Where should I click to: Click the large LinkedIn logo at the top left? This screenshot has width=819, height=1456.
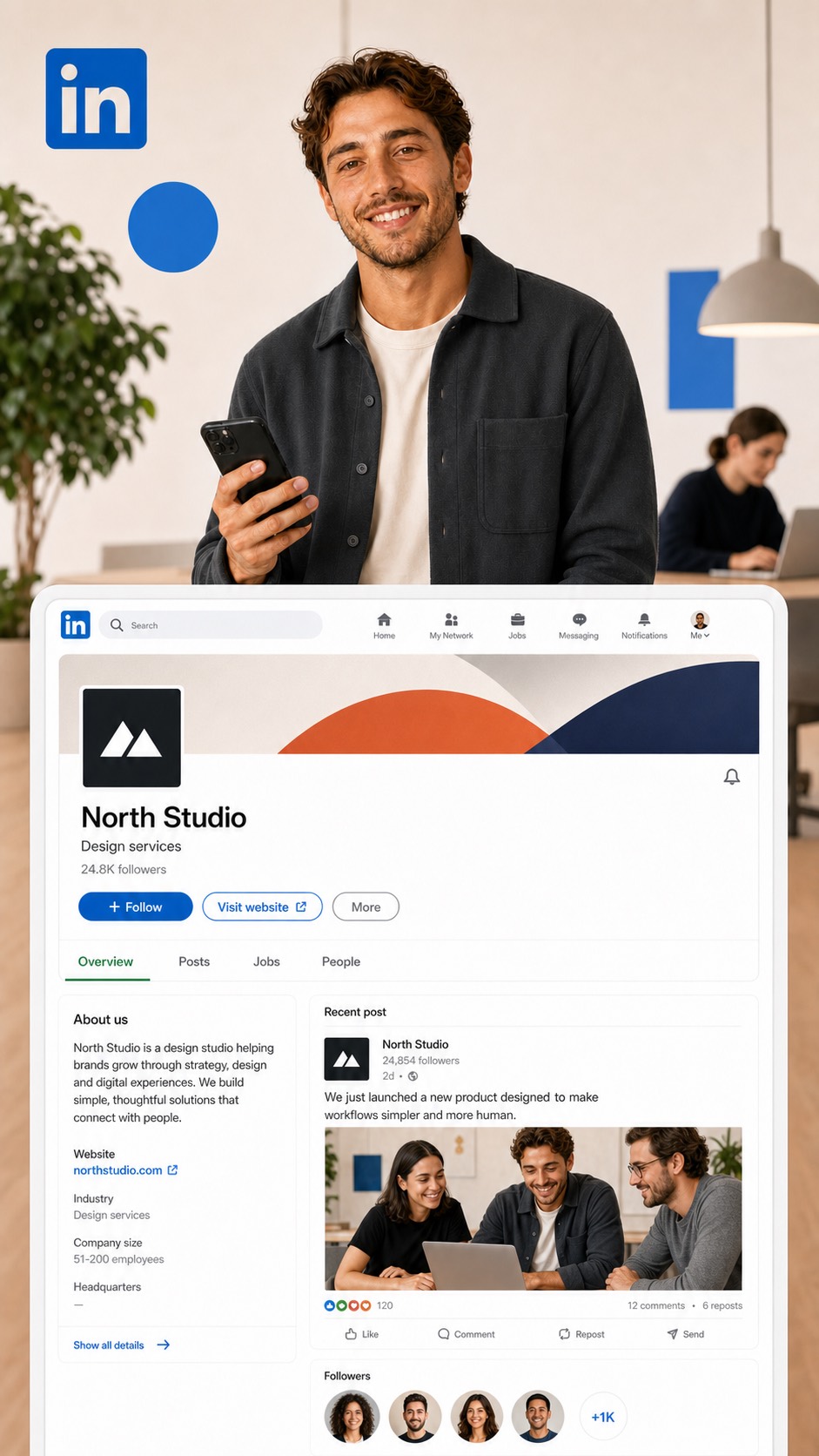(x=97, y=98)
